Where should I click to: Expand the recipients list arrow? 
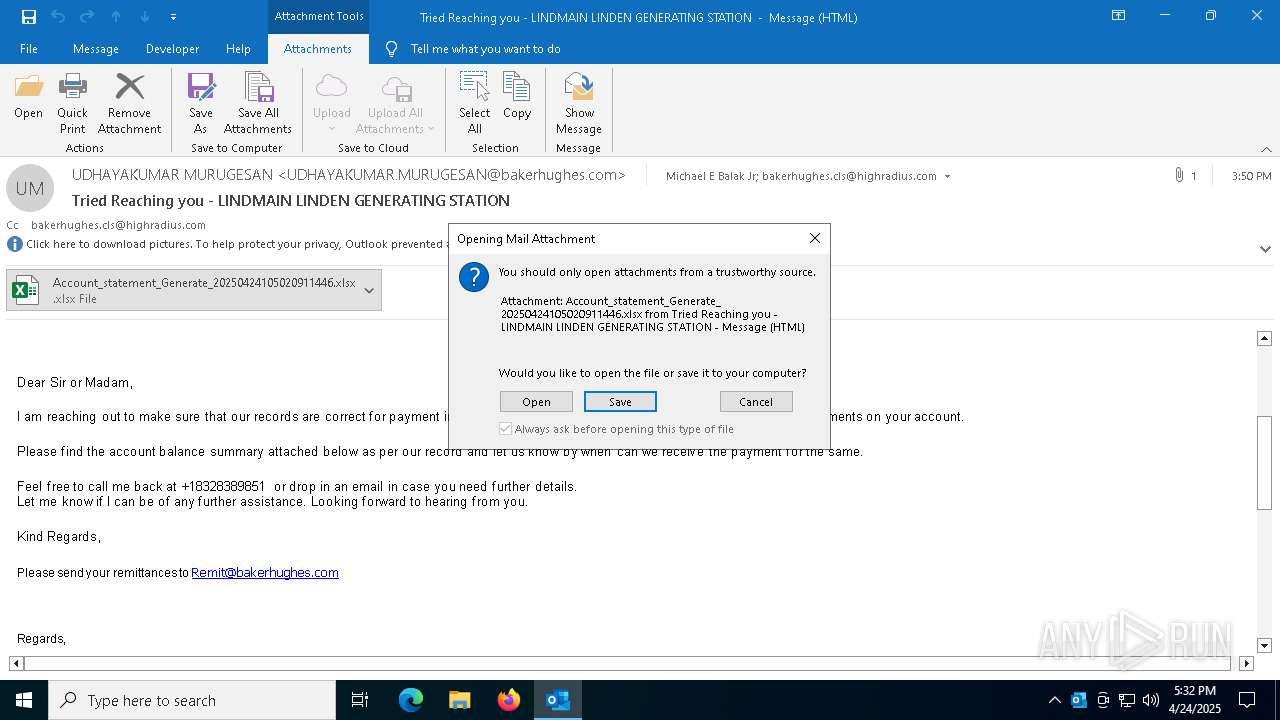(947, 176)
